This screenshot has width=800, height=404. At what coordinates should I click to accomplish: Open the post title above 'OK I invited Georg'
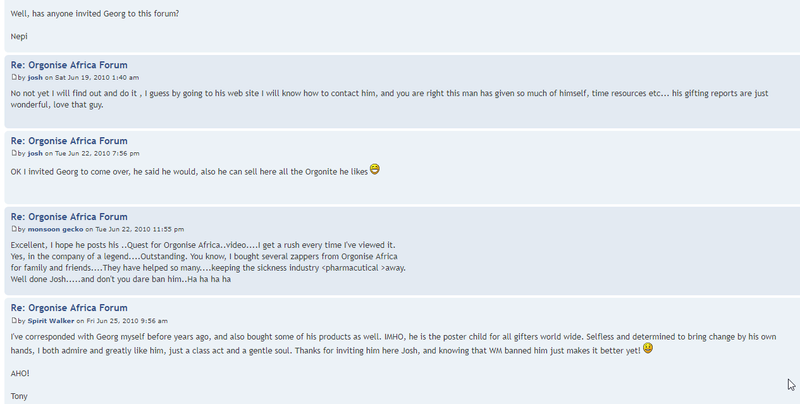69,141
